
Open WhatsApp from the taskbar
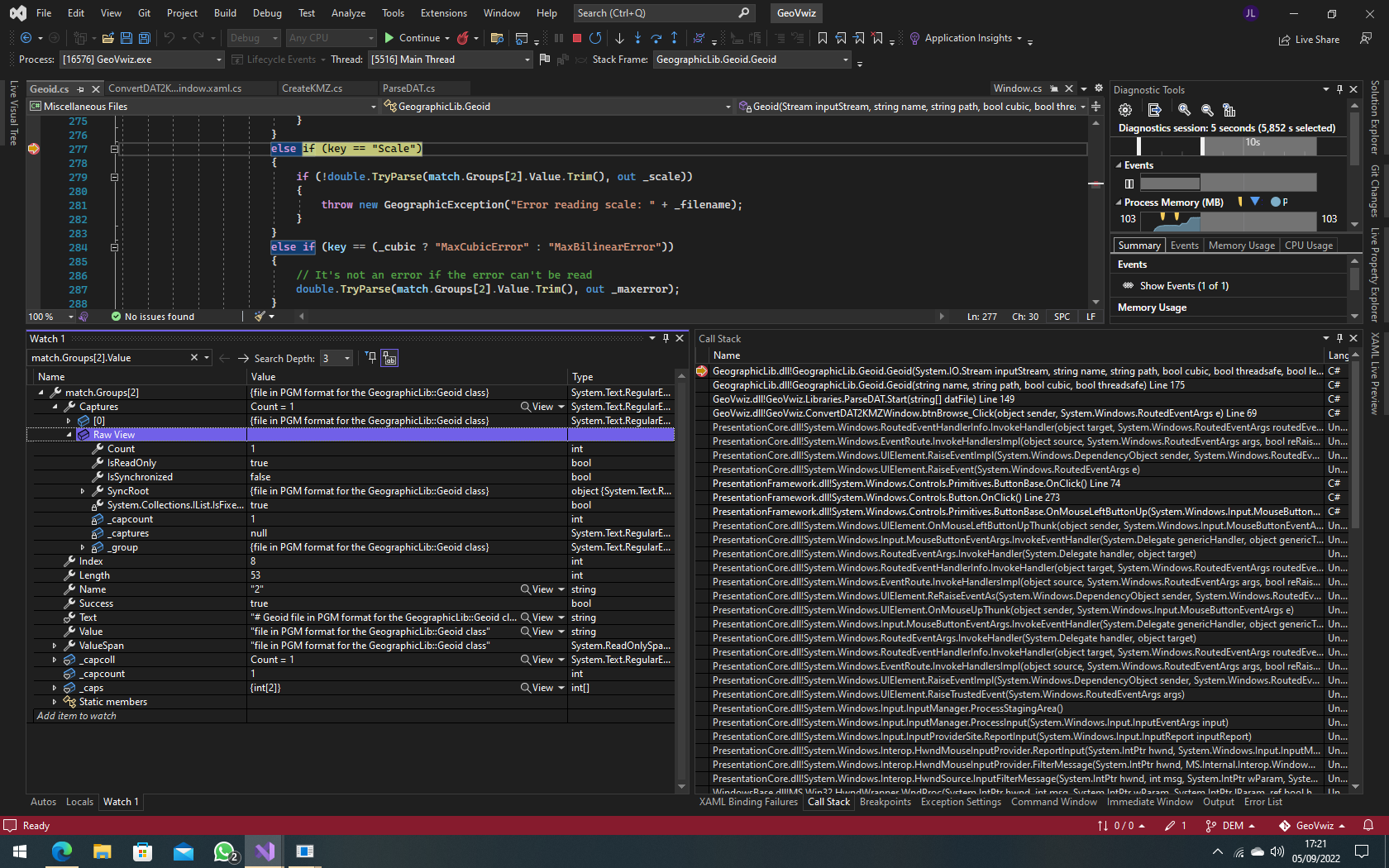(x=225, y=851)
